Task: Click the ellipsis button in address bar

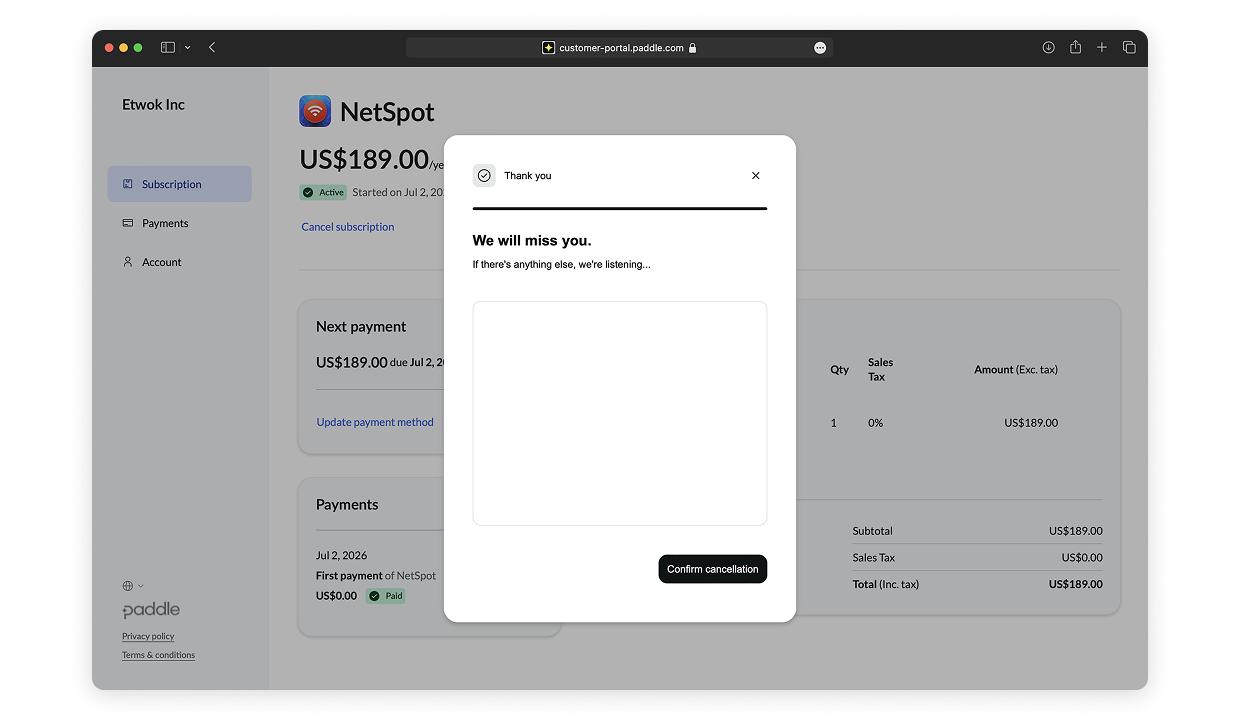Action: tap(820, 47)
